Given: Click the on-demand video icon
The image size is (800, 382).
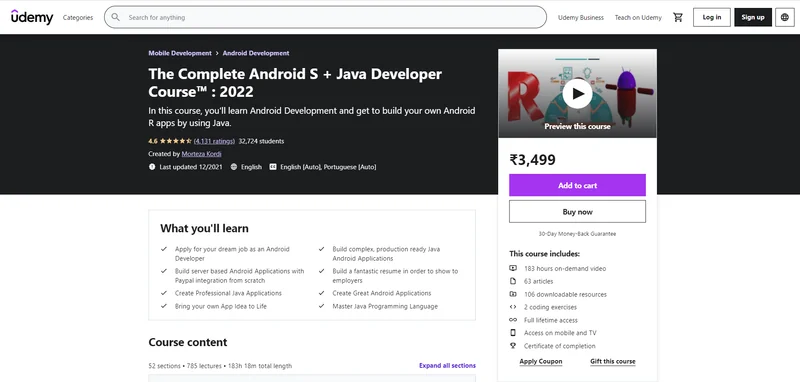Looking at the screenshot, I should pyautogui.click(x=513, y=268).
